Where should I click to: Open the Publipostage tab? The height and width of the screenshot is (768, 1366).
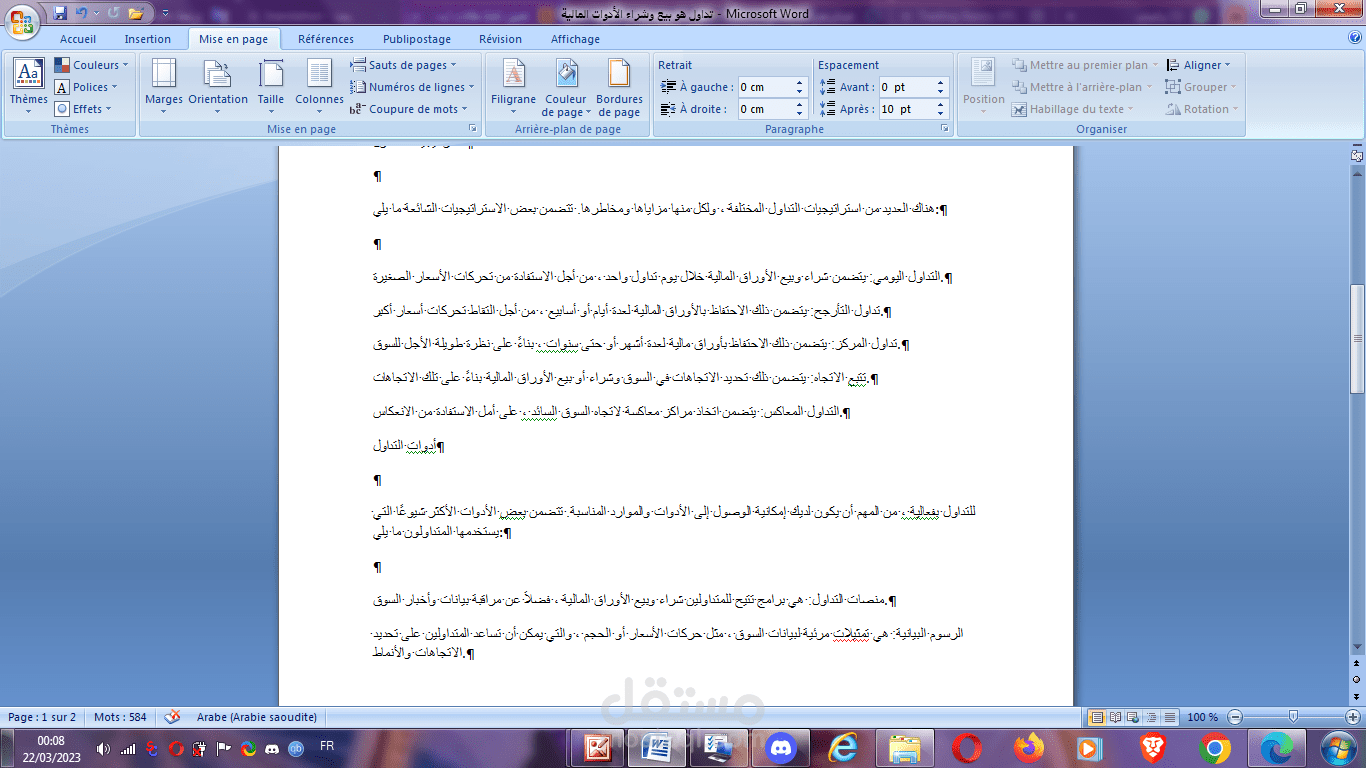[x=417, y=39]
